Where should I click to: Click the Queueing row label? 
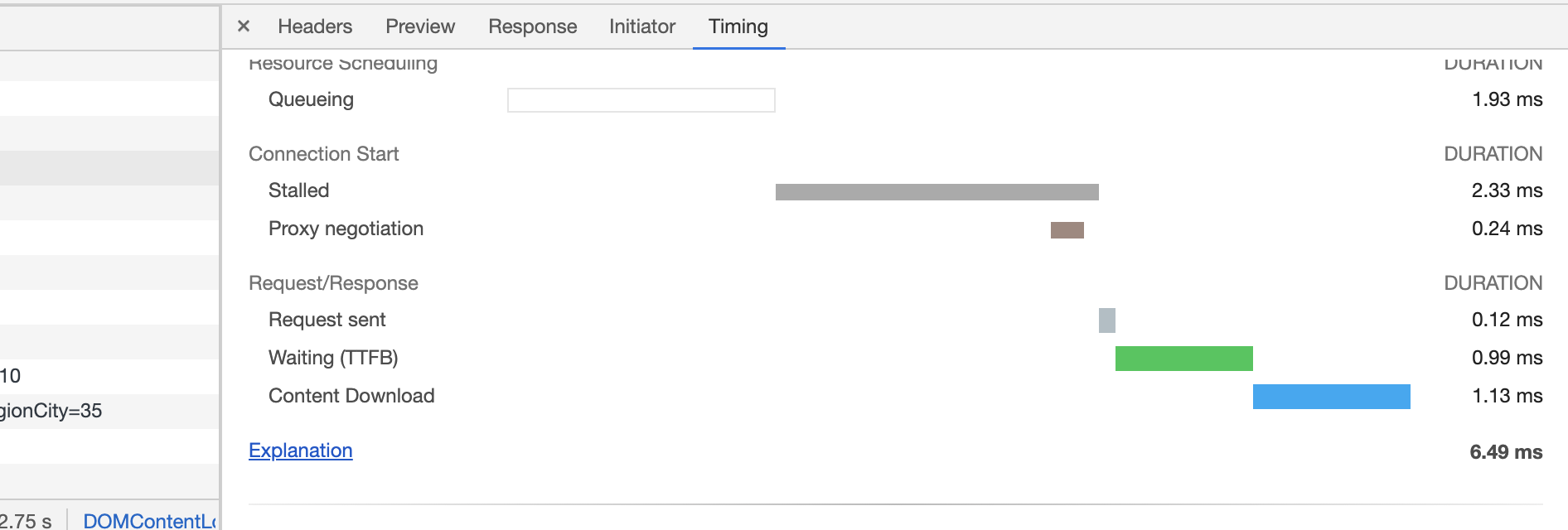(x=311, y=99)
